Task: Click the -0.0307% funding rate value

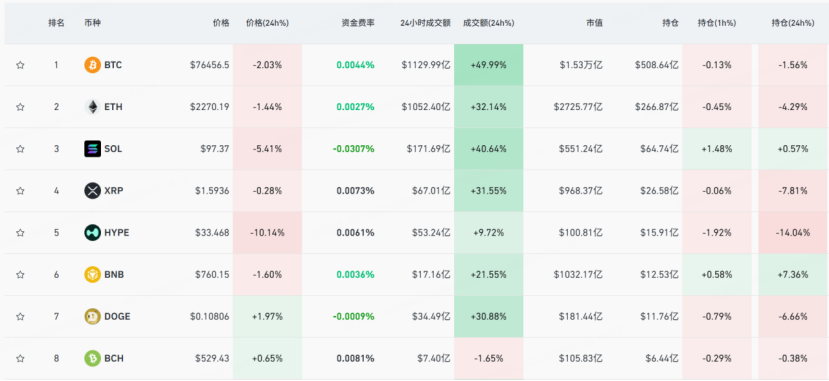Action: 354,149
